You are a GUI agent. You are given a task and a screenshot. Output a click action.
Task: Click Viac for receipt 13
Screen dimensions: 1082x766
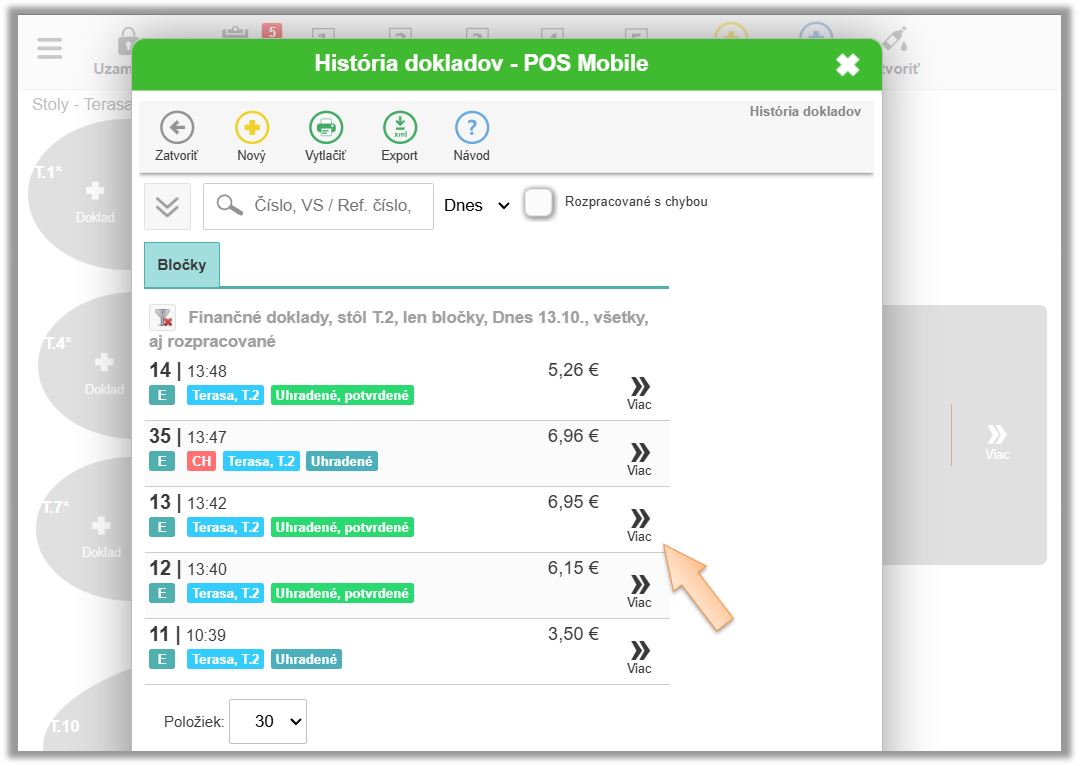tap(639, 523)
